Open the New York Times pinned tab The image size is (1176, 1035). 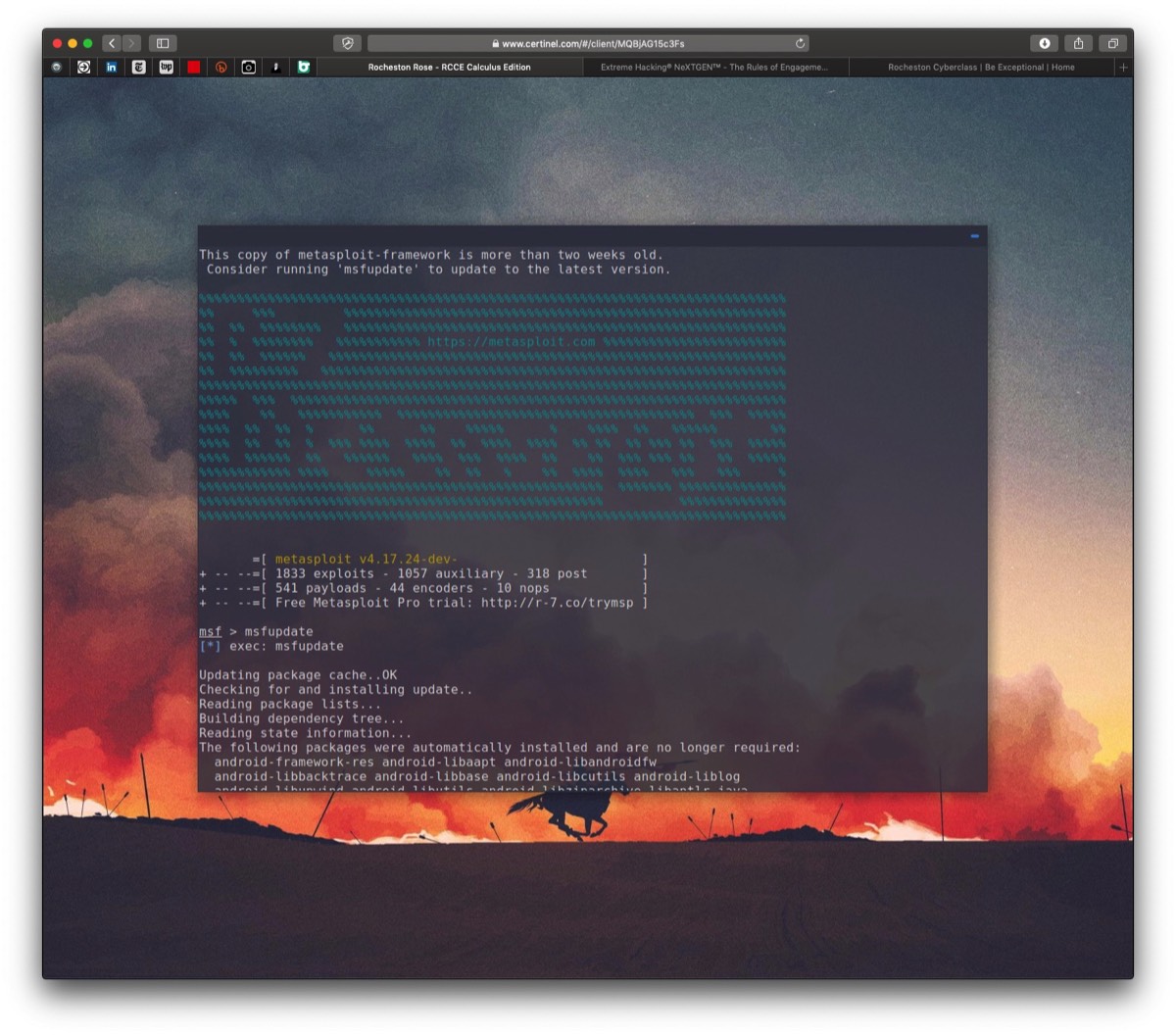(139, 68)
